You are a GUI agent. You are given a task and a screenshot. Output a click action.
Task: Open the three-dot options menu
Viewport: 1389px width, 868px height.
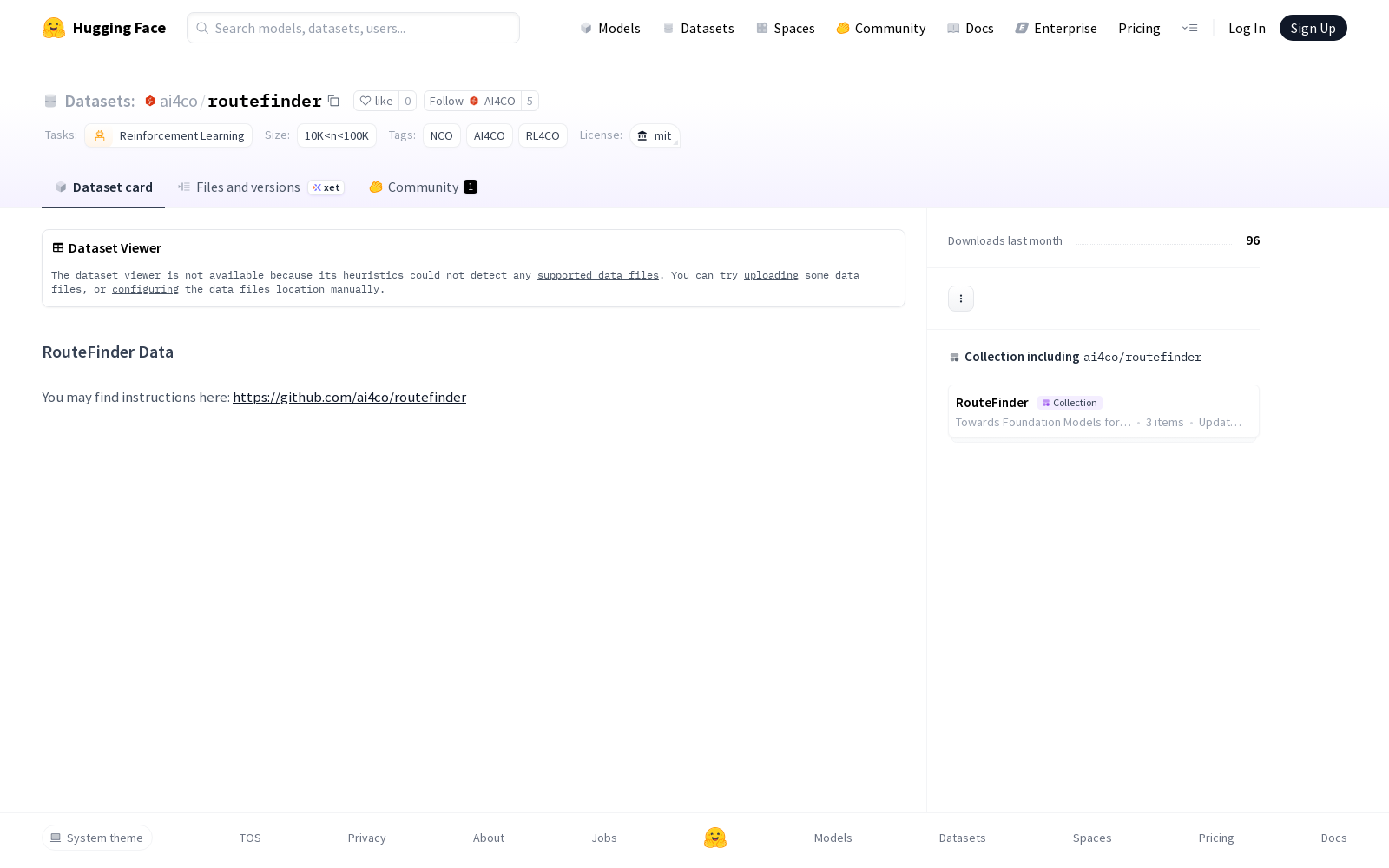961,299
